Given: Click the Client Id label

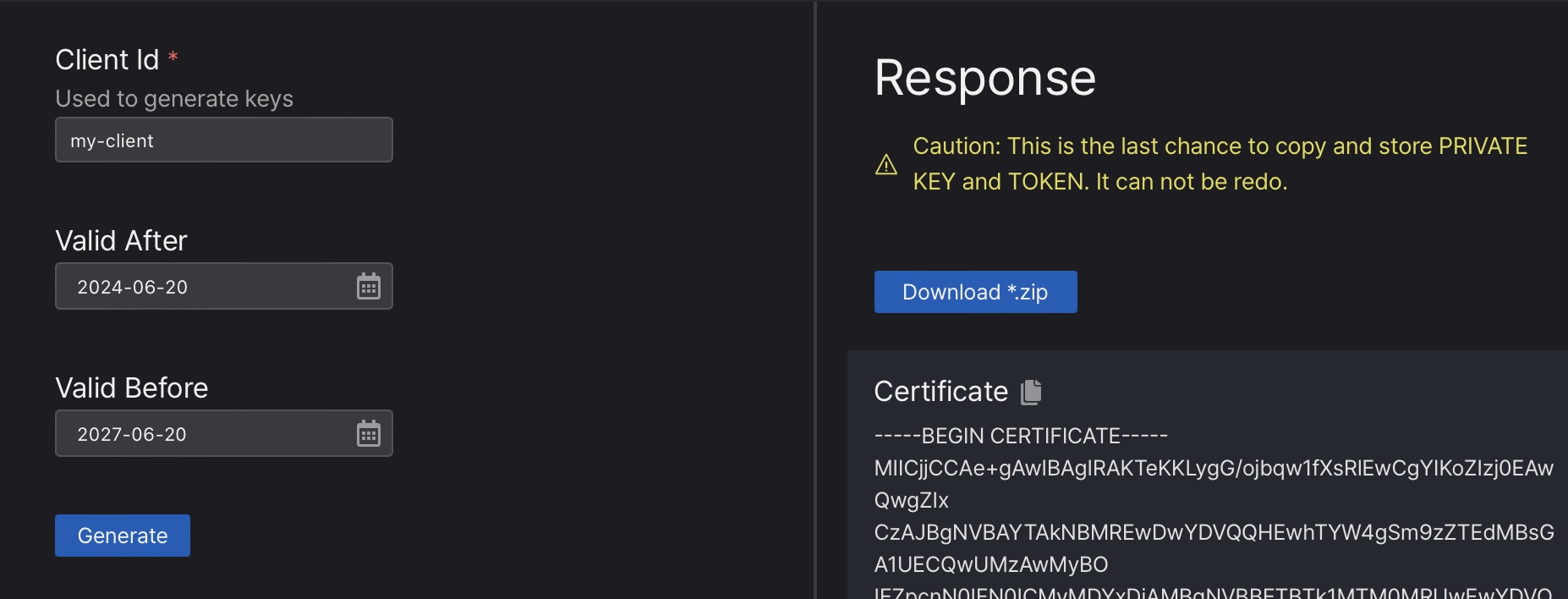Looking at the screenshot, I should click(107, 60).
